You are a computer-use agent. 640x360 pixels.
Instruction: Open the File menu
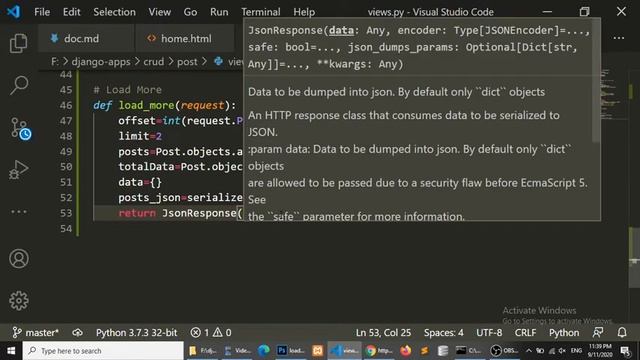(x=42, y=12)
